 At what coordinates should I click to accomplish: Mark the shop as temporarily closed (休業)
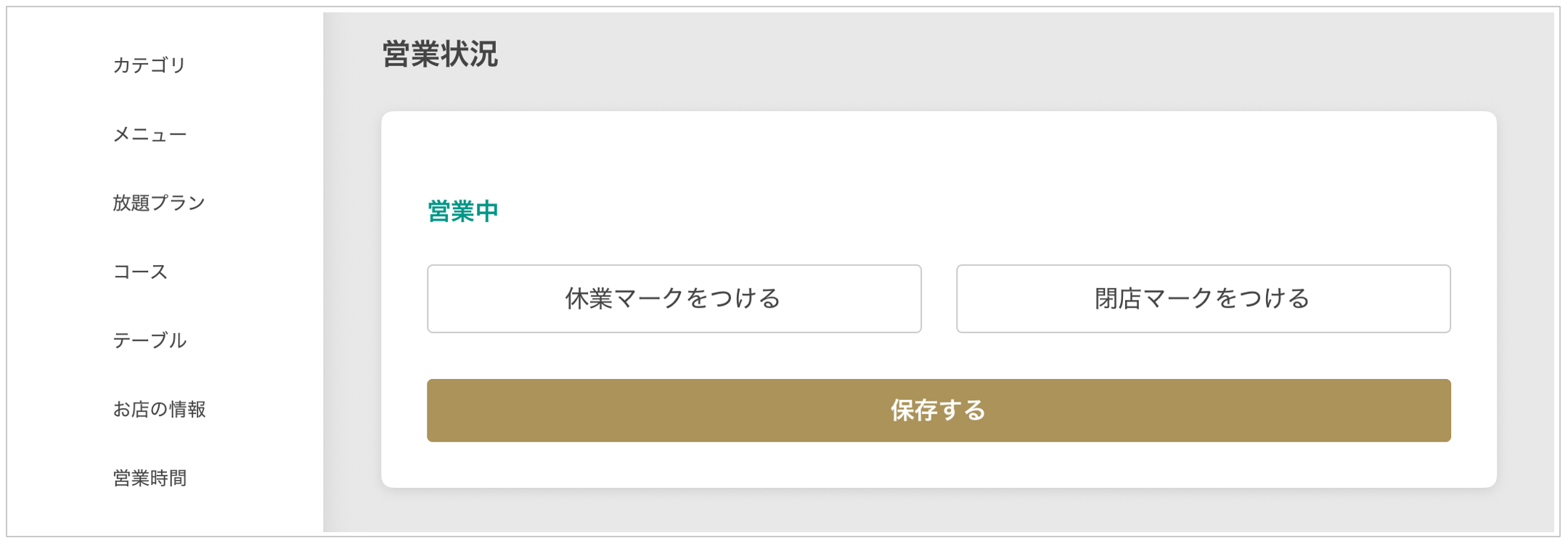[x=674, y=298]
